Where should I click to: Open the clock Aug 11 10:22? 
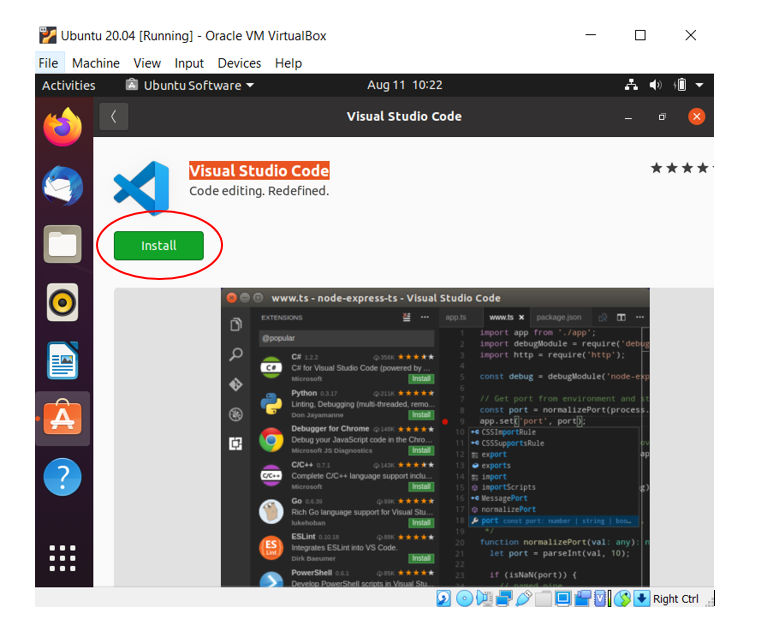(x=405, y=85)
